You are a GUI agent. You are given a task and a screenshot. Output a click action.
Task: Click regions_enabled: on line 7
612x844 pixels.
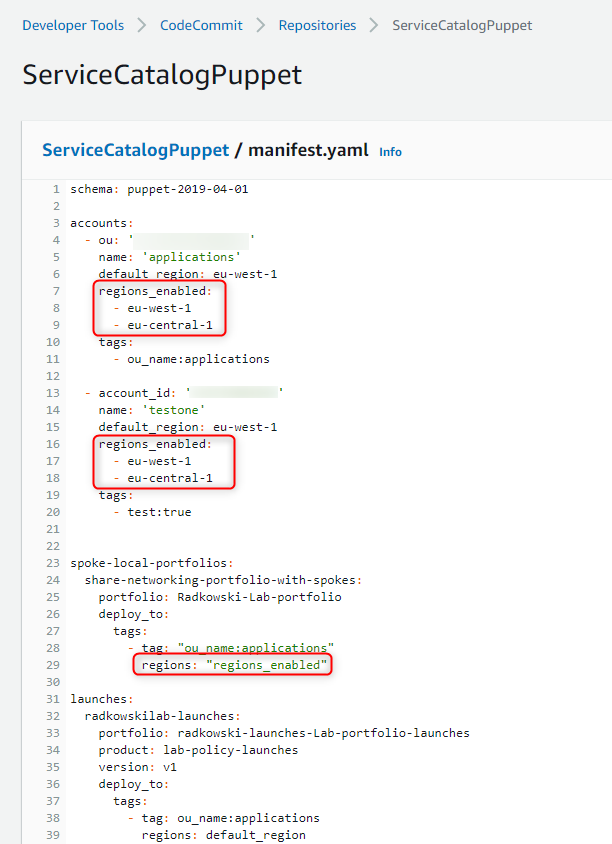coord(156,291)
